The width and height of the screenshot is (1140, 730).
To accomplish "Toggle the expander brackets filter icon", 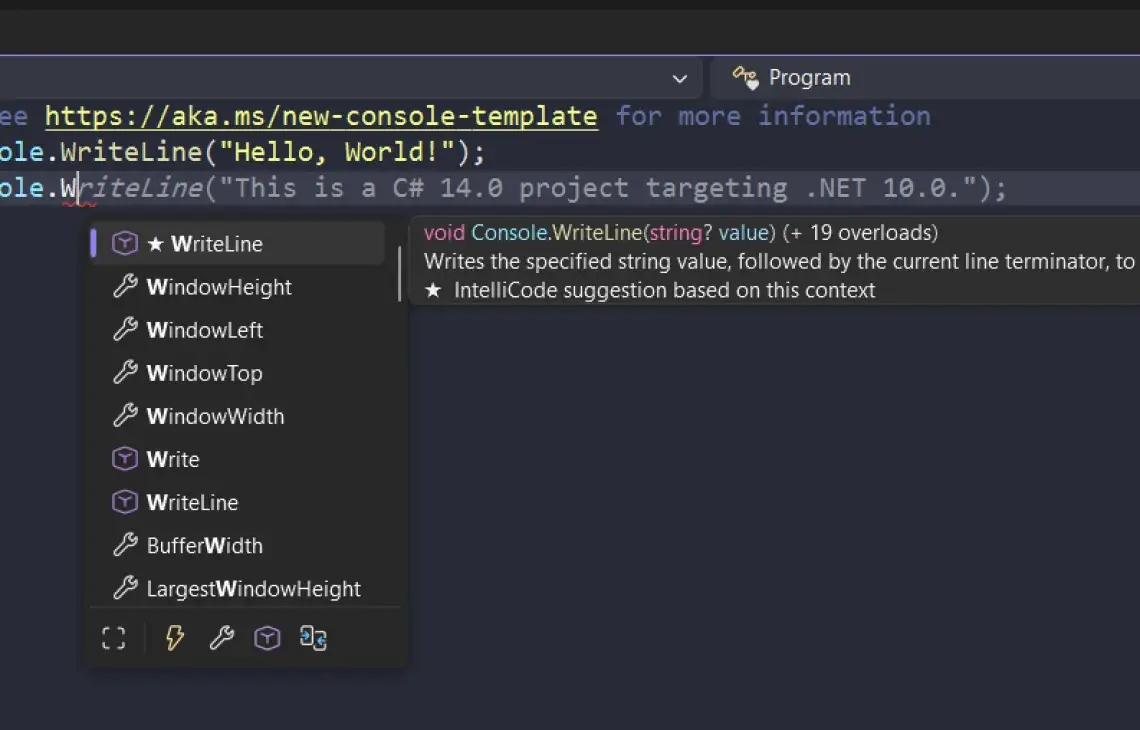I will [x=113, y=638].
